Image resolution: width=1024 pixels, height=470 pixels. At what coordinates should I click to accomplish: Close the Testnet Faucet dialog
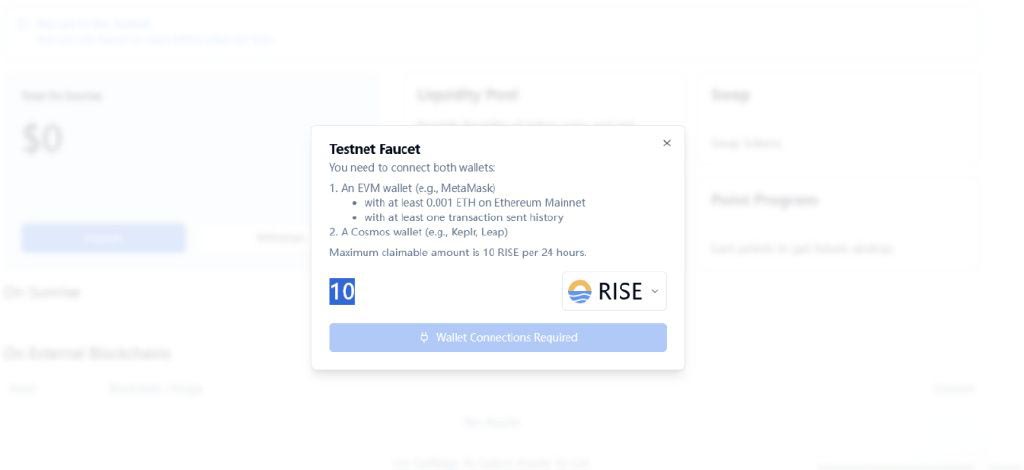(666, 143)
